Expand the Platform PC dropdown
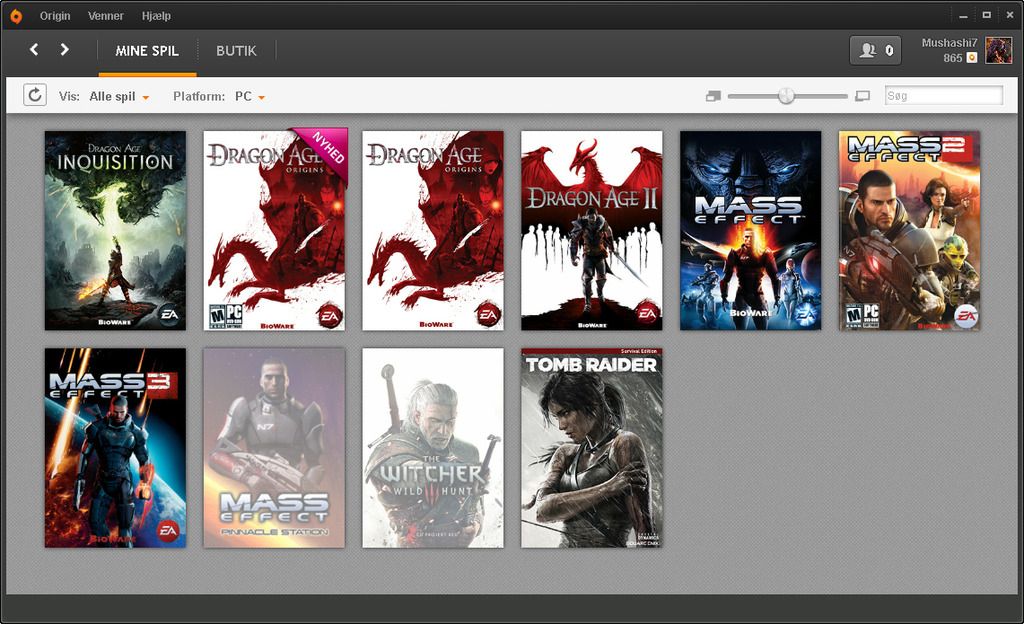Image resolution: width=1024 pixels, height=624 pixels. coord(249,97)
